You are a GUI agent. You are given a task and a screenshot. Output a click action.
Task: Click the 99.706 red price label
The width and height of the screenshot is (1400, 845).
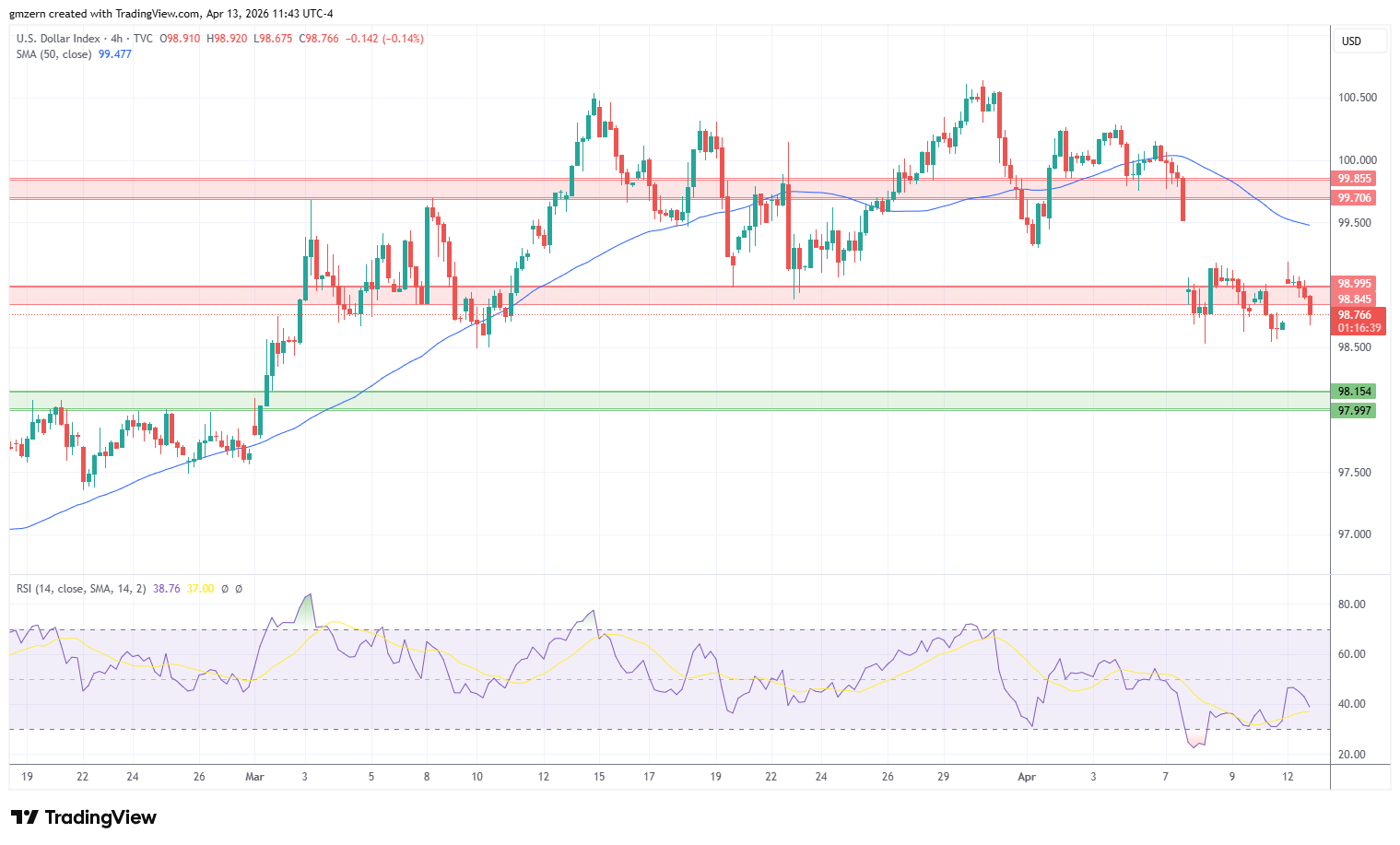click(x=1354, y=198)
